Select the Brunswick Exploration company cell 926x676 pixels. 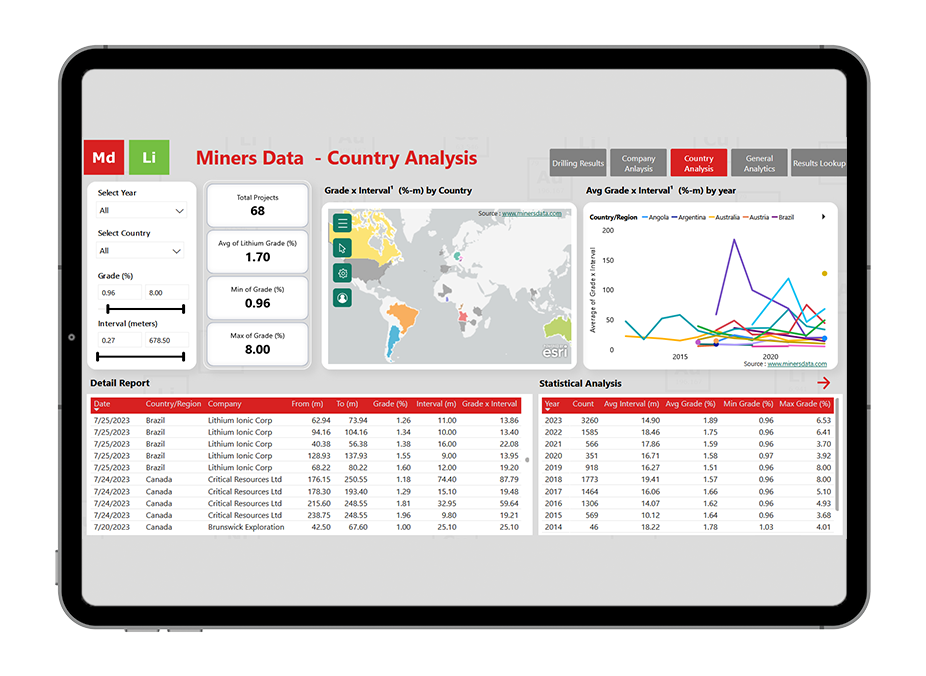(246, 527)
